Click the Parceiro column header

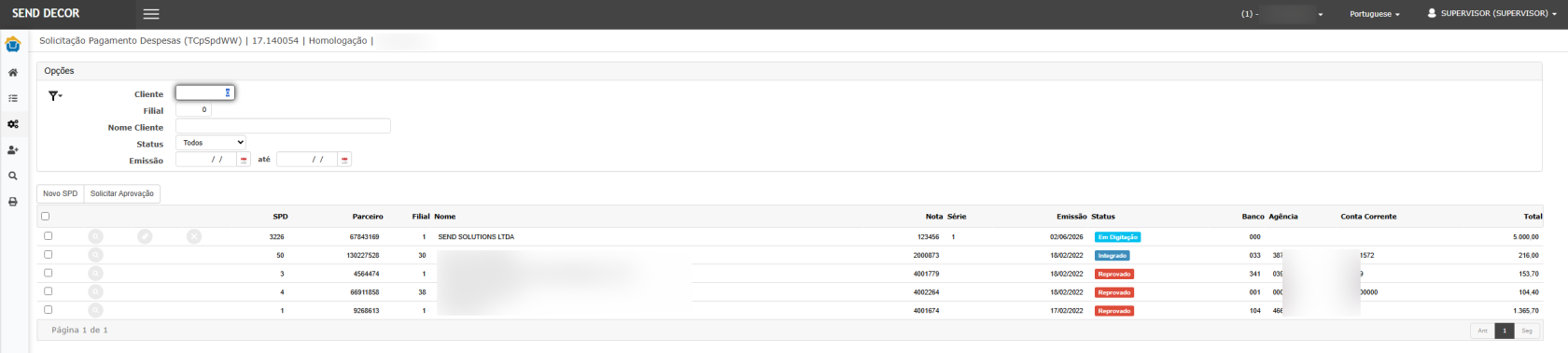coord(368,217)
